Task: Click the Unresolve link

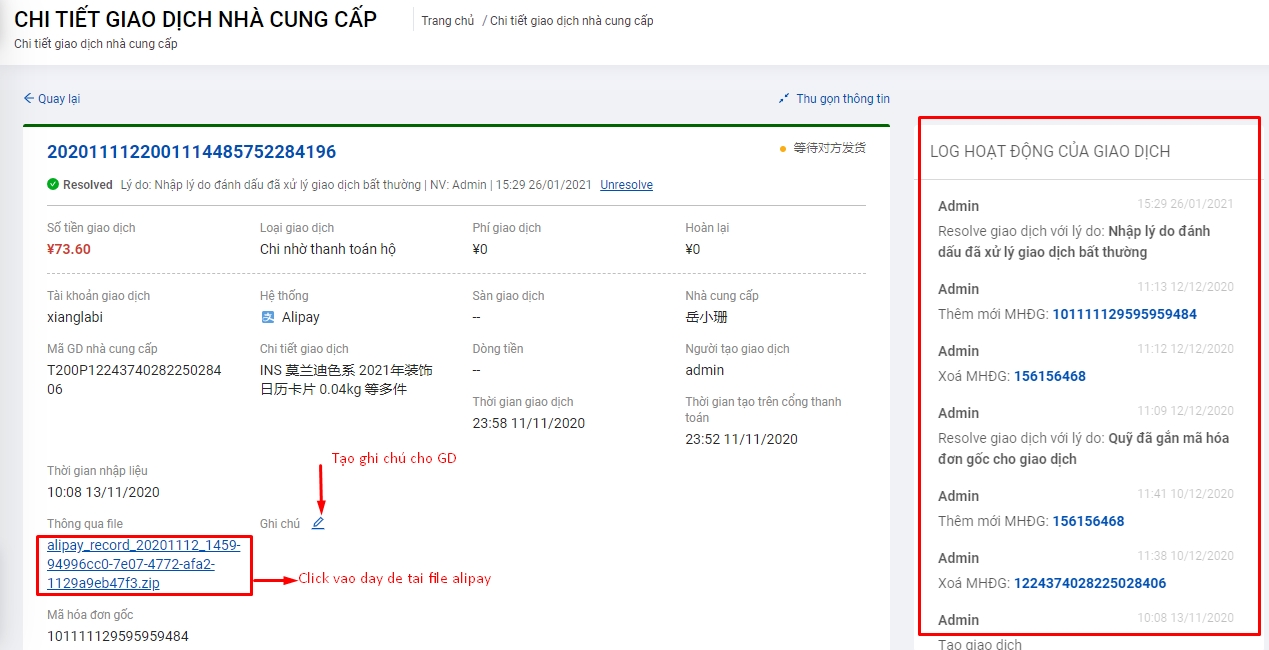Action: click(x=626, y=185)
